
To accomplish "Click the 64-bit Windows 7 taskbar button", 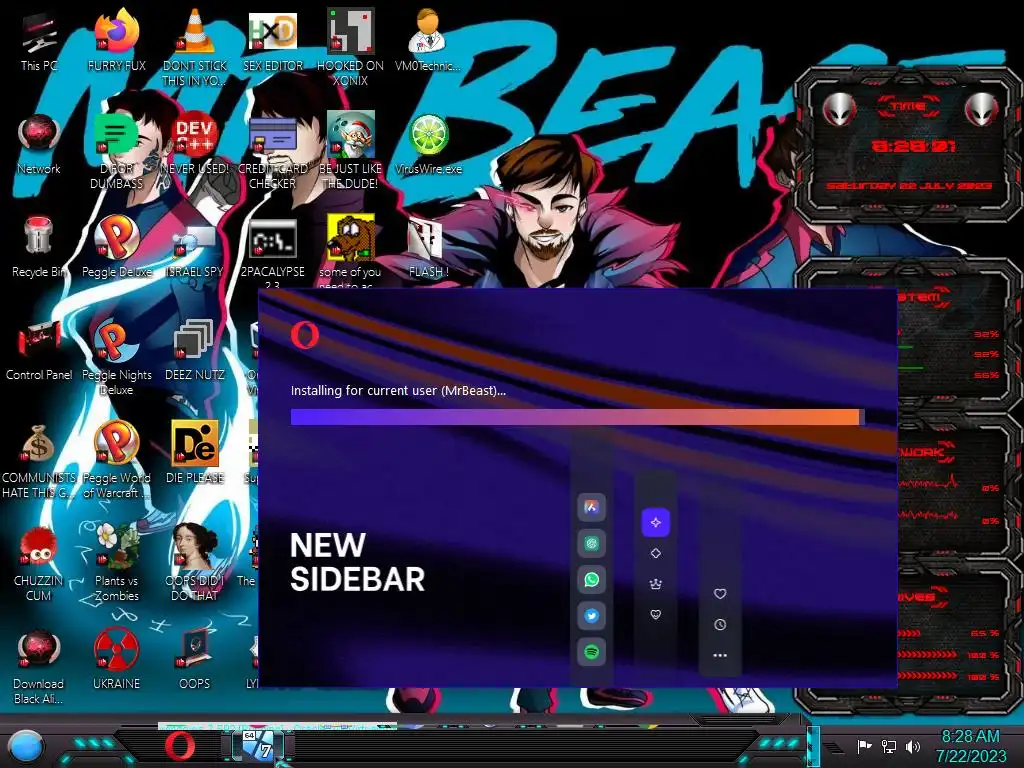I will point(260,746).
